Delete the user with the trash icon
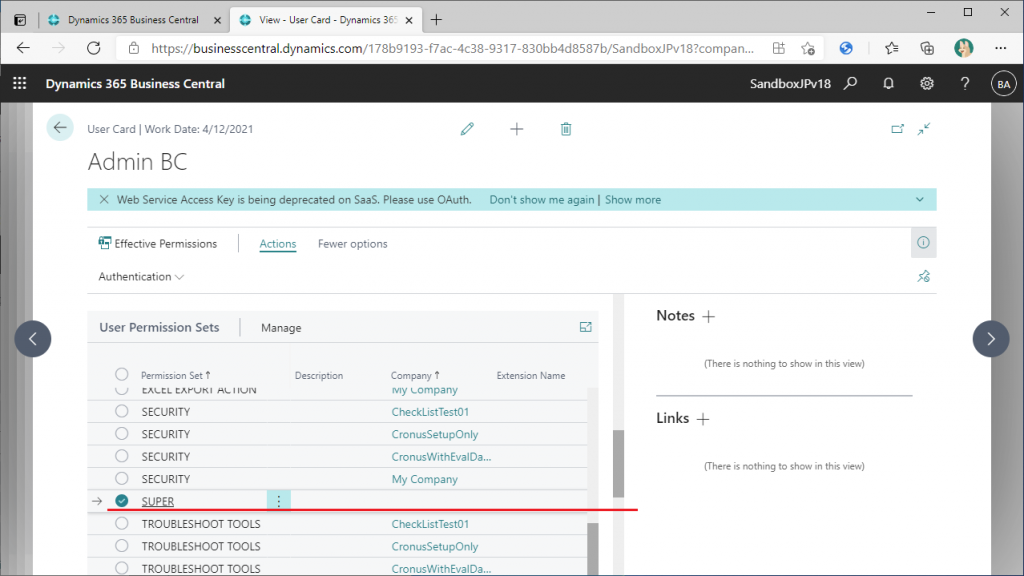Image resolution: width=1024 pixels, height=576 pixels. 566,129
